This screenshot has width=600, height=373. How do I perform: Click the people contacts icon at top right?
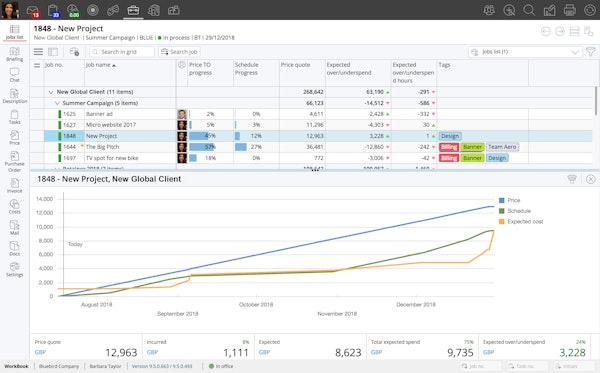coord(489,10)
